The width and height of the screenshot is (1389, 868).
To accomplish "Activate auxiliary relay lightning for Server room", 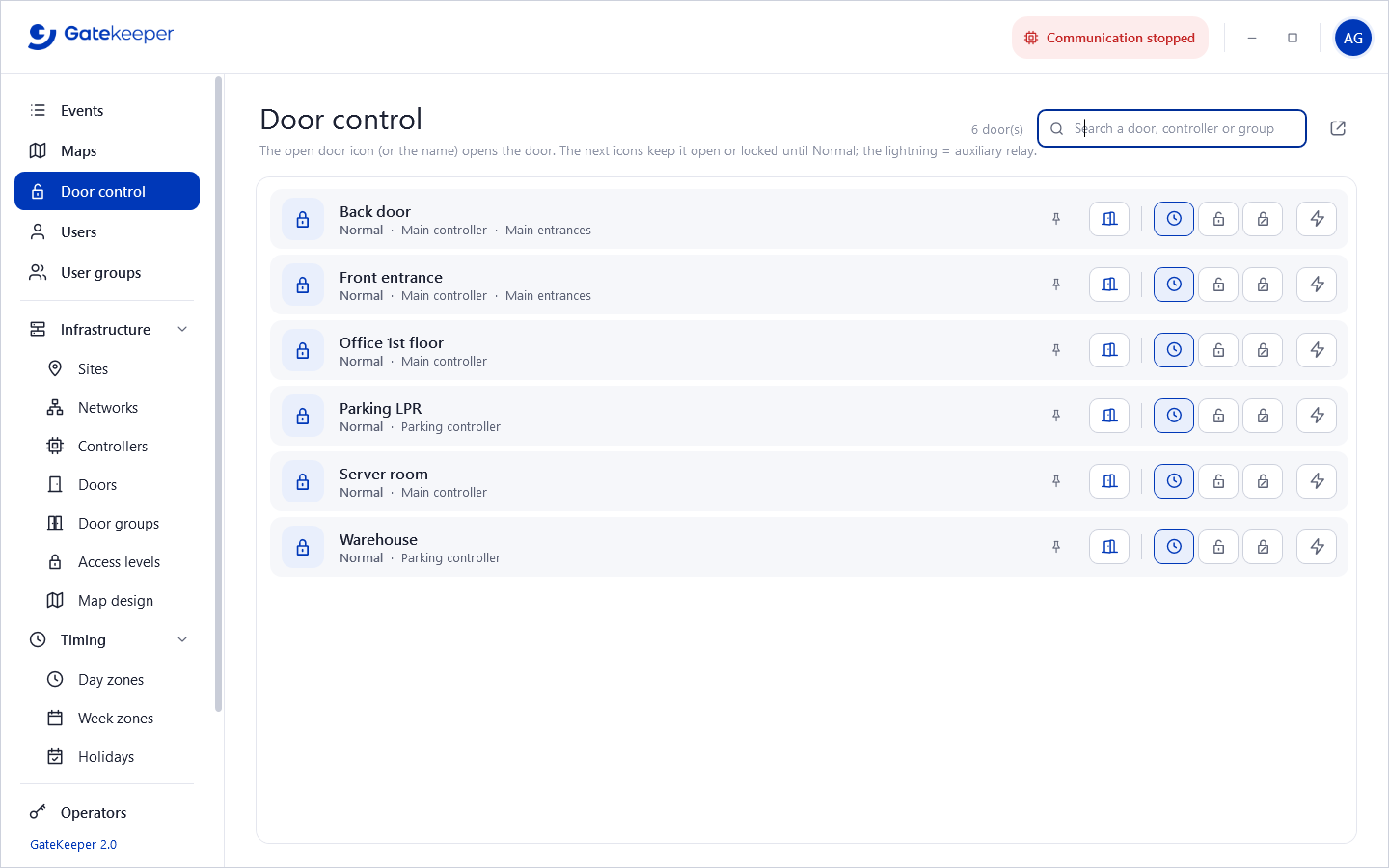I will tap(1317, 481).
